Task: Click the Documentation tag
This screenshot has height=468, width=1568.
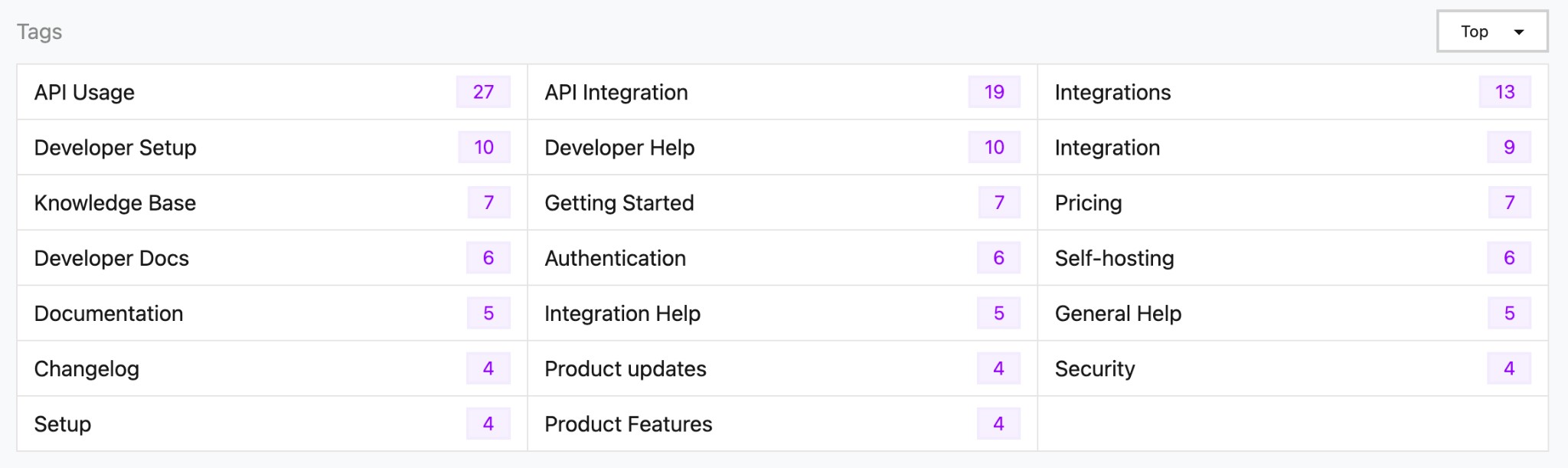Action: (109, 313)
